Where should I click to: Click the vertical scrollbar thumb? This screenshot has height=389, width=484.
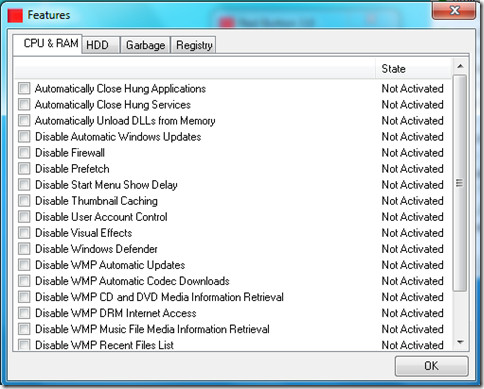460,183
